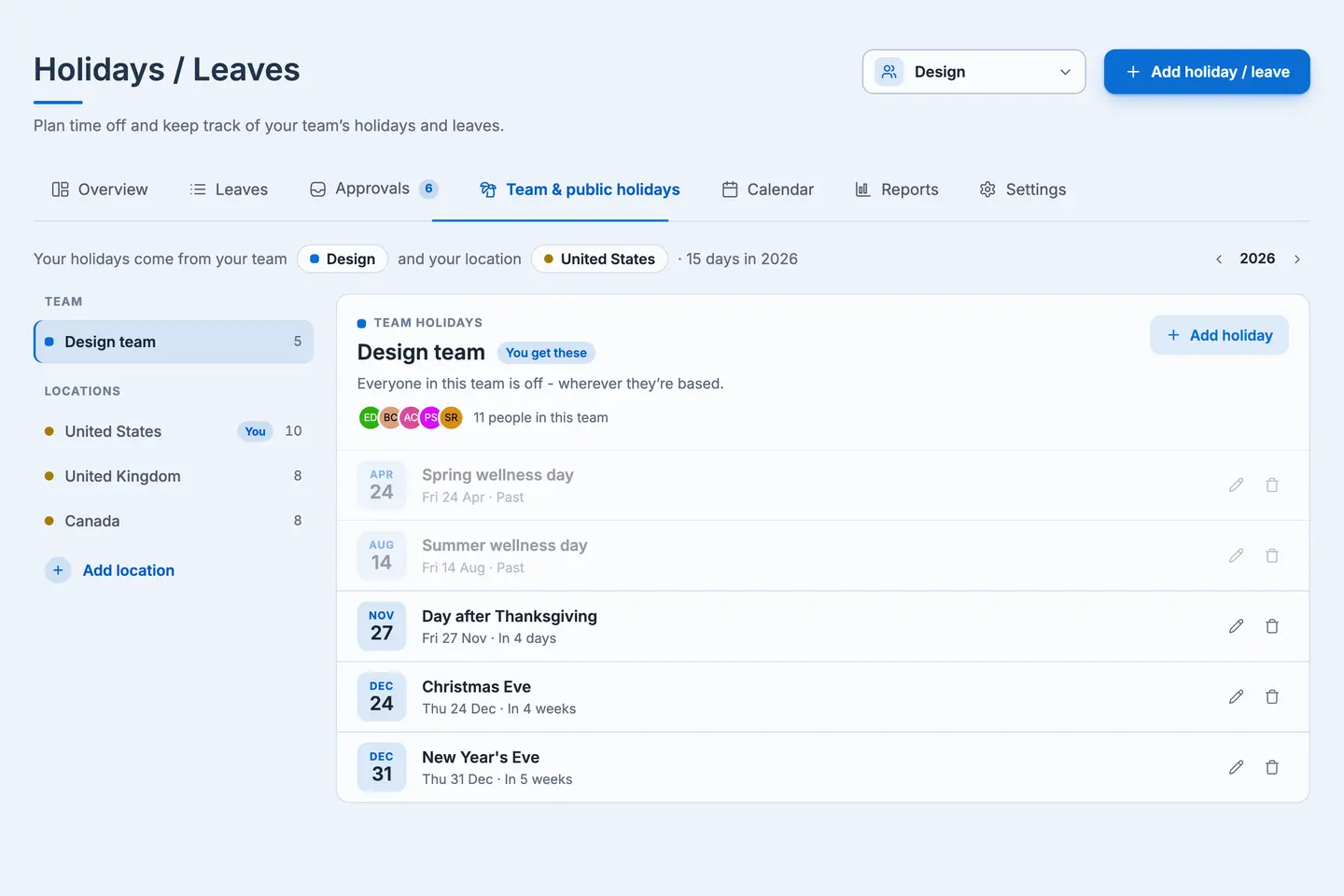Go to next year after 2026

1297,259
